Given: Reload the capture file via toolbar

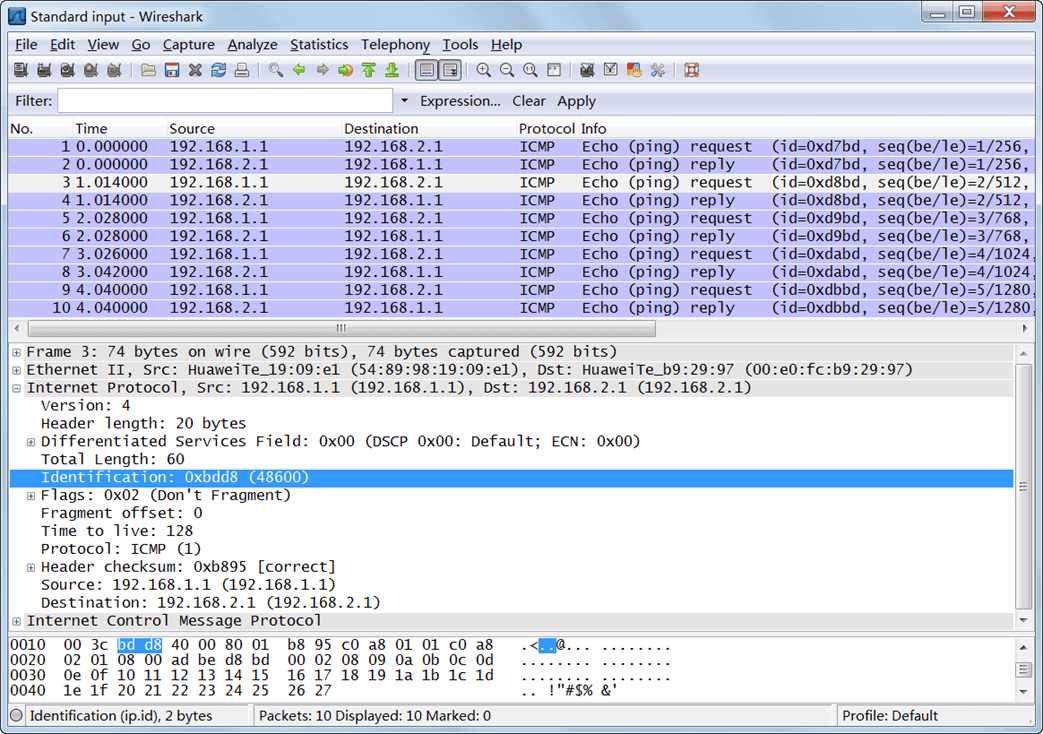Looking at the screenshot, I should [218, 70].
